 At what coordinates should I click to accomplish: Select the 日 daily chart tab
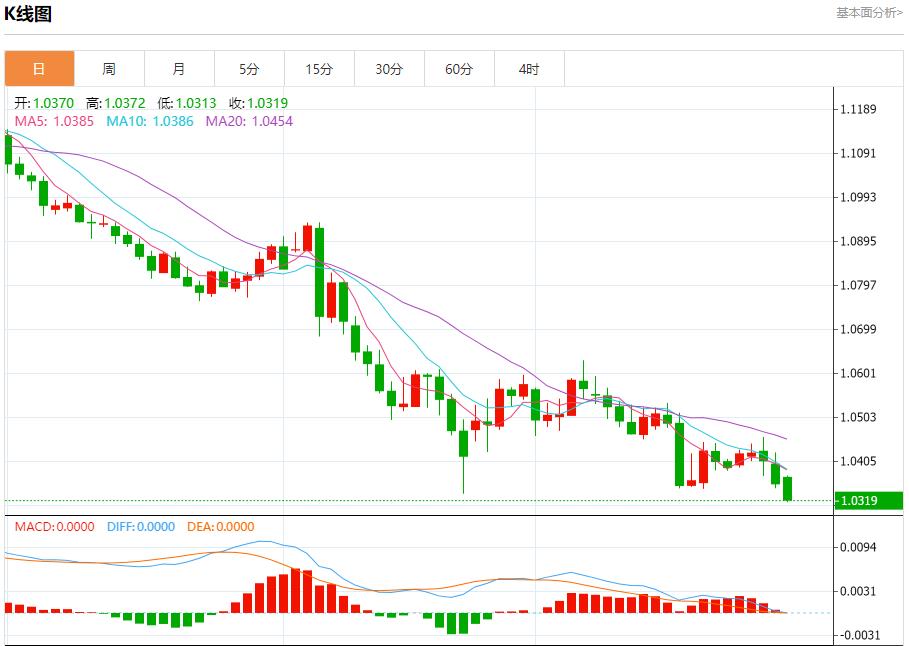click(x=39, y=69)
